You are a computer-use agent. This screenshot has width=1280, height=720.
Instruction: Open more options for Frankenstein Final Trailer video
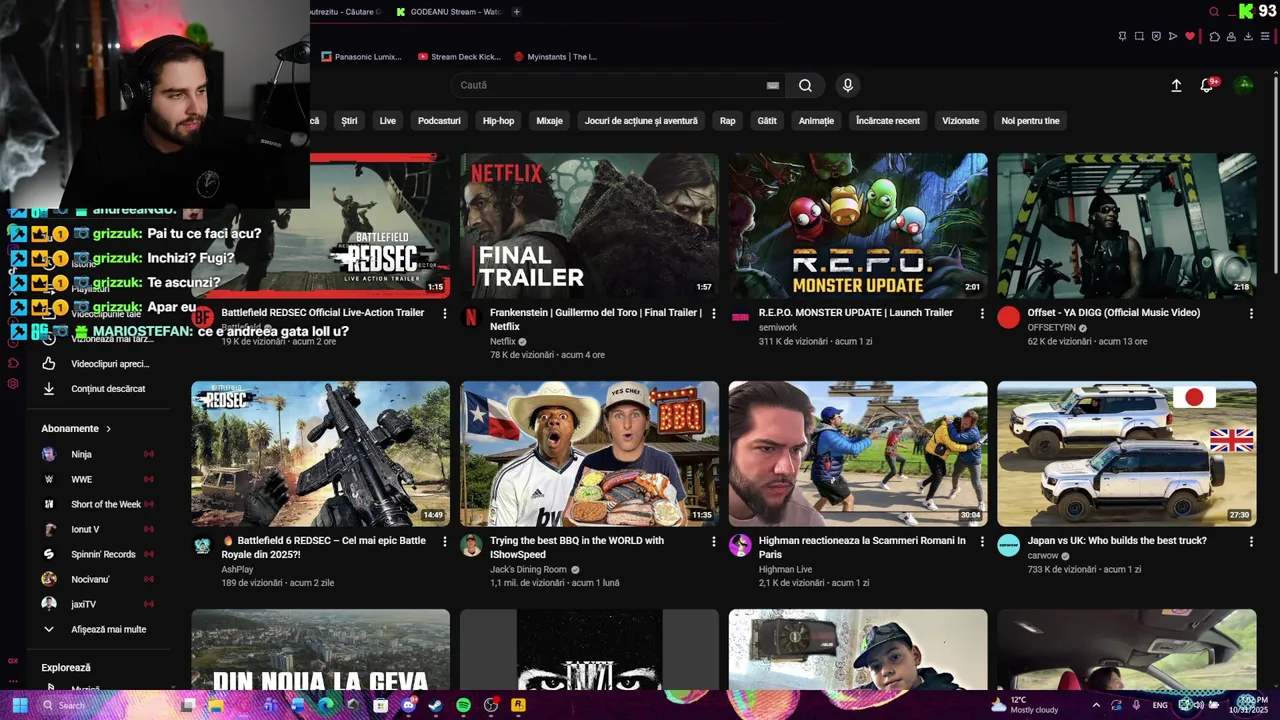click(x=714, y=313)
